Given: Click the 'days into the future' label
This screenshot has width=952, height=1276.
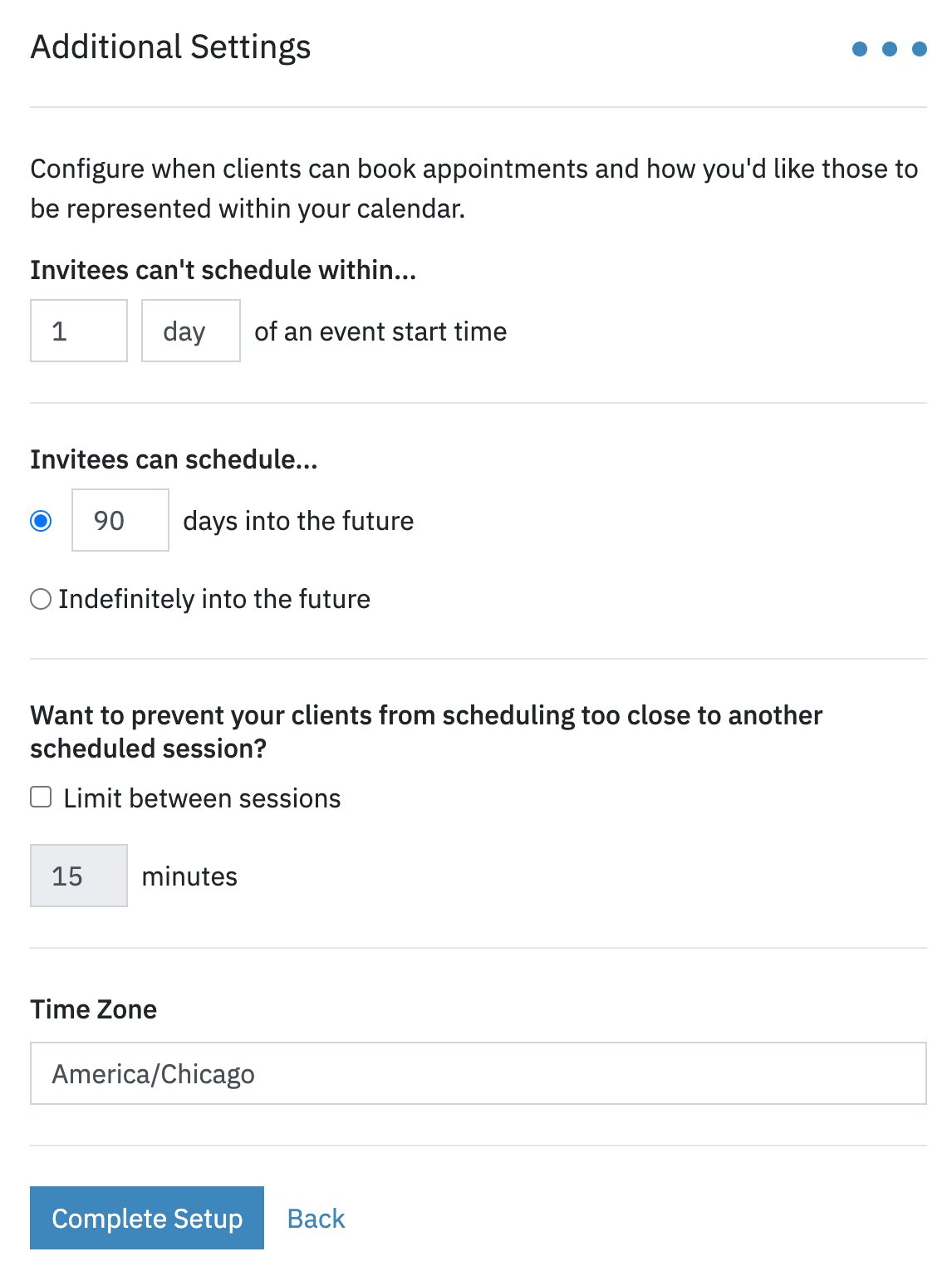Looking at the screenshot, I should pos(297,521).
